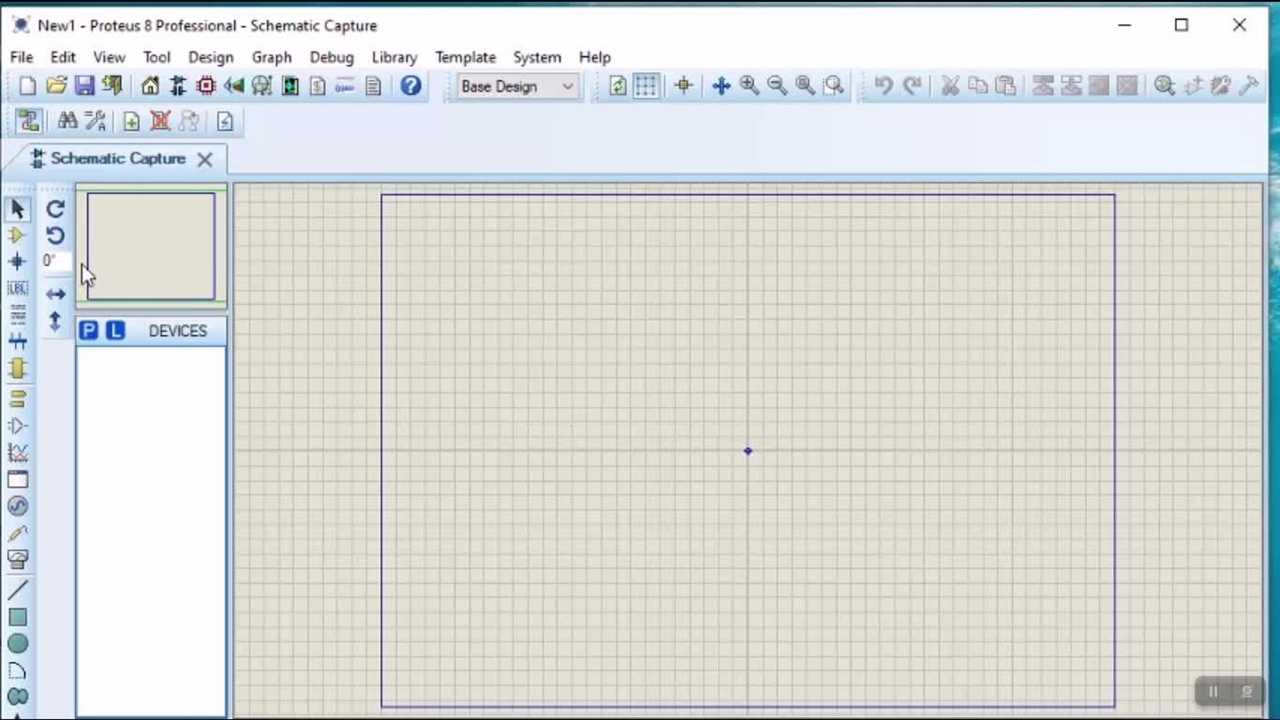Click the Zoom In magnifier icon
The width and height of the screenshot is (1280, 720).
[749, 86]
